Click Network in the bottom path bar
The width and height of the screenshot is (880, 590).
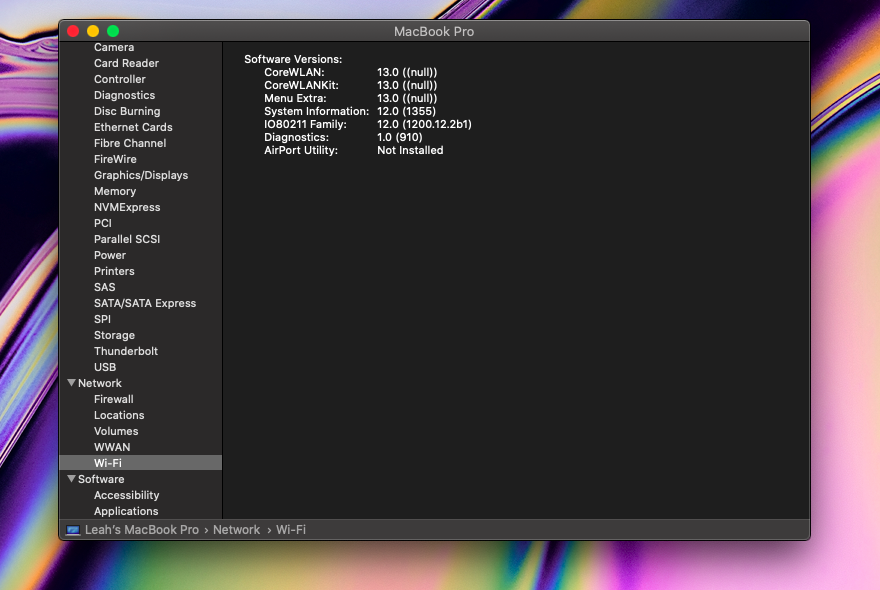point(236,530)
